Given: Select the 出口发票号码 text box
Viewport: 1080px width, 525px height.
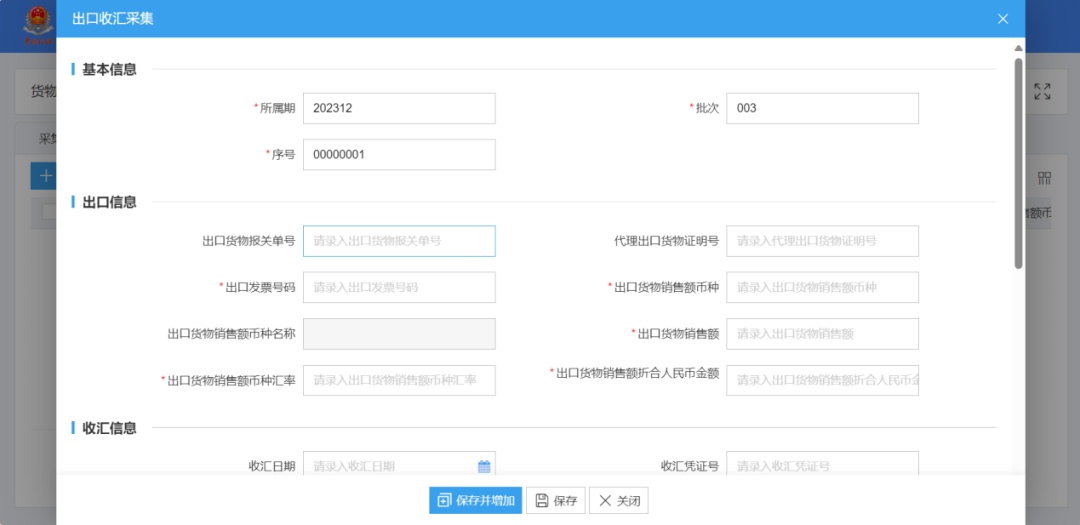Looking at the screenshot, I should pyautogui.click(x=399, y=287).
